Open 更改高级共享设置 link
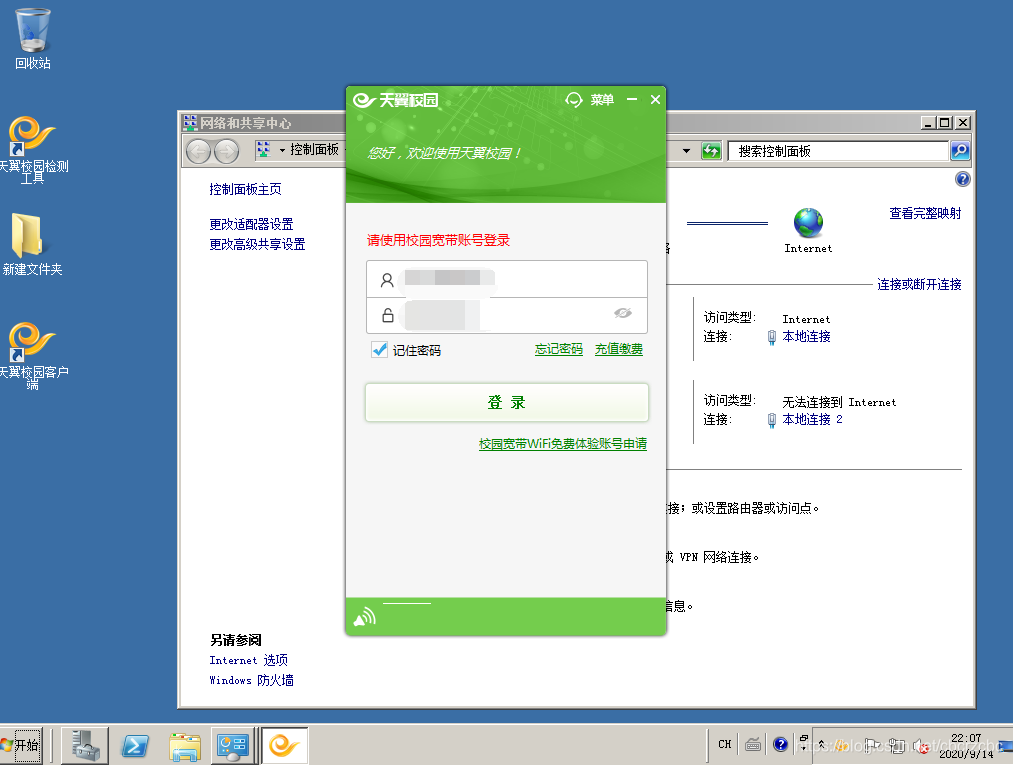 pos(257,244)
